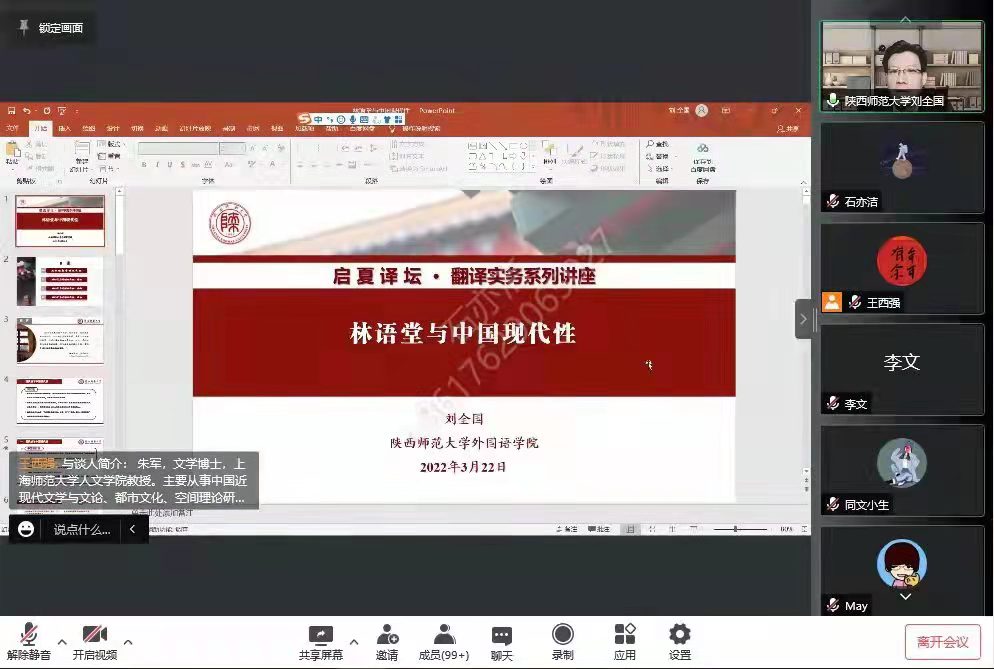Expand video options arrow beside 开启视频

click(128, 642)
